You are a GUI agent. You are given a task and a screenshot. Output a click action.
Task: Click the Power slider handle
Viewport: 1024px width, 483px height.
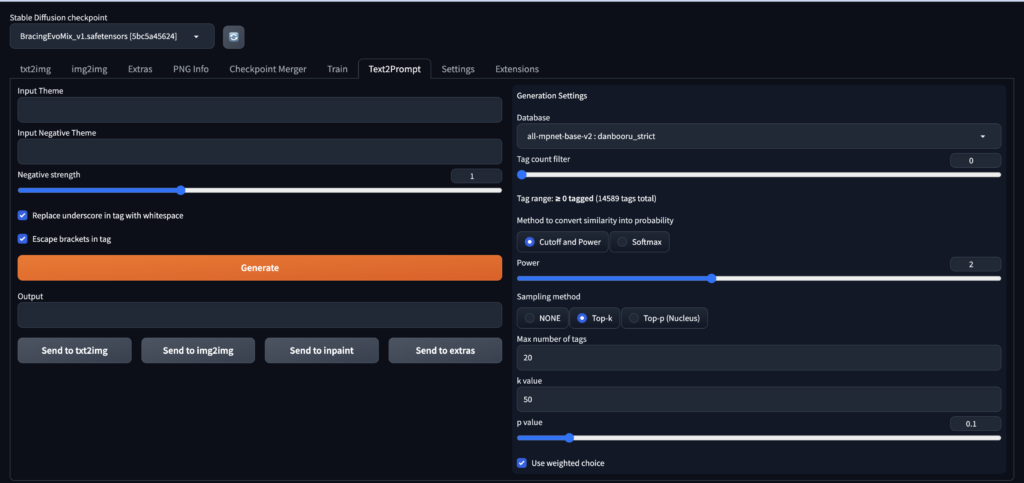pyautogui.click(x=711, y=278)
